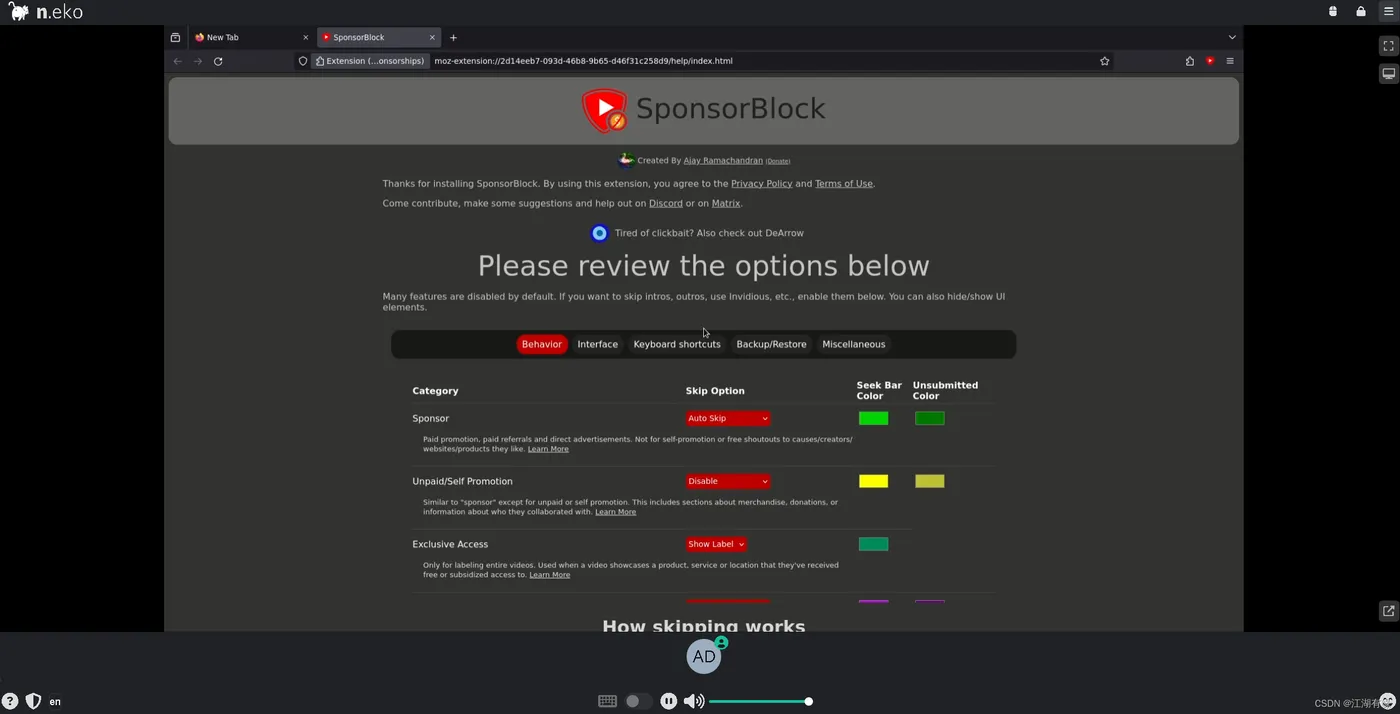Open Ajay Ramachandran link
This screenshot has height=714, width=1400.
[x=723, y=160]
